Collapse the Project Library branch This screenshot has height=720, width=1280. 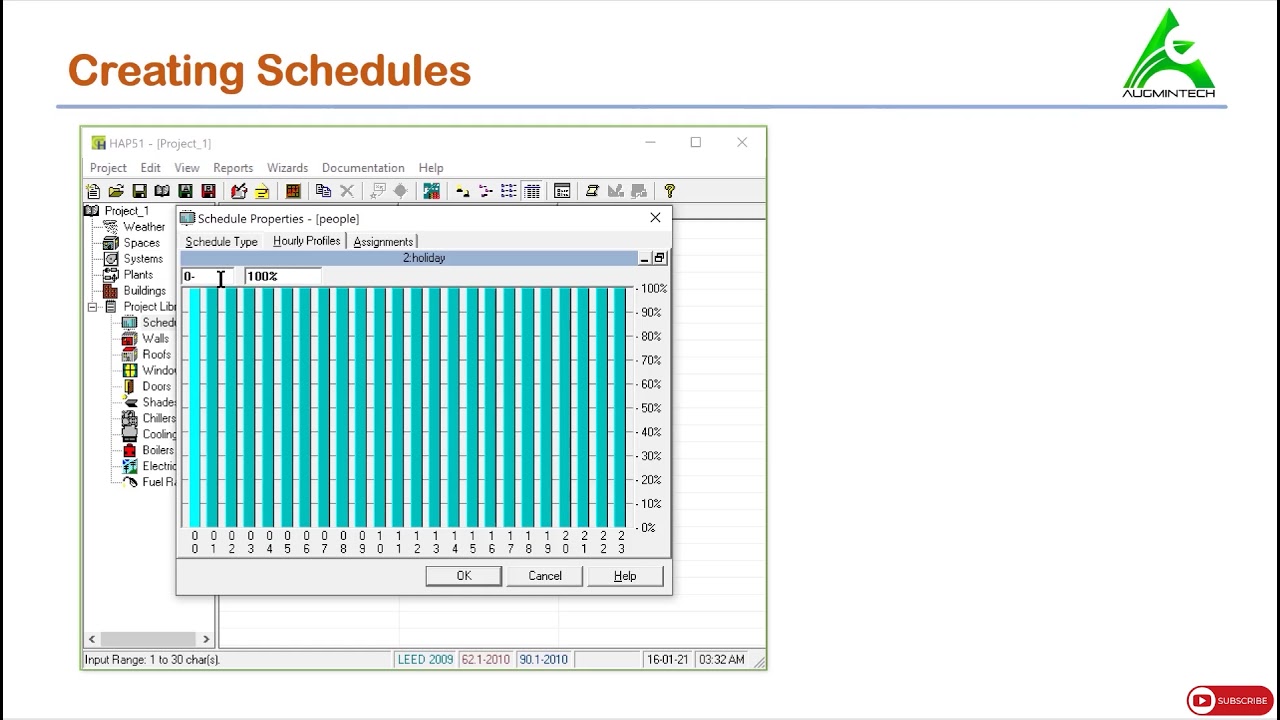click(x=92, y=306)
